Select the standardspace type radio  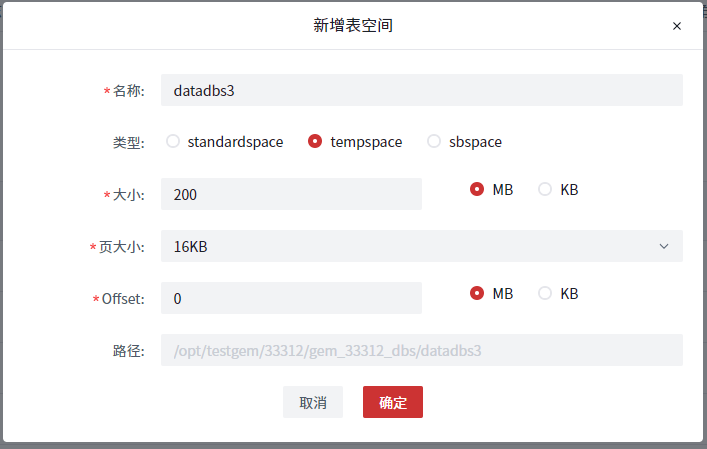(173, 142)
